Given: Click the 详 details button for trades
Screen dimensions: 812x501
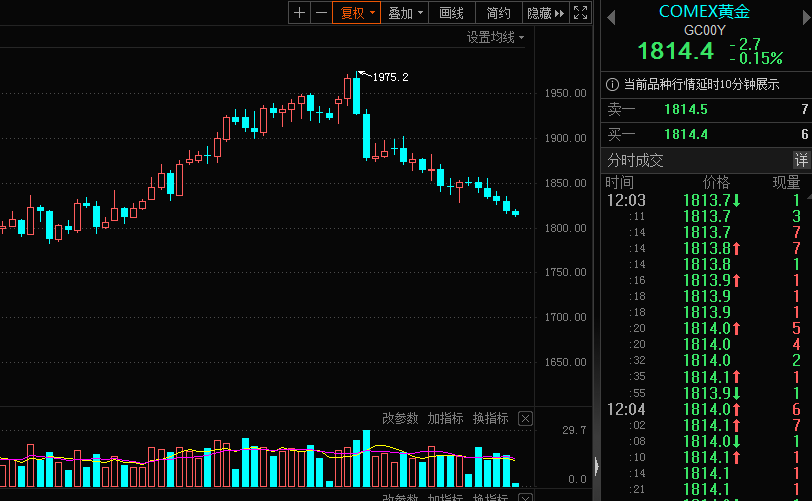Looking at the screenshot, I should coord(801,160).
